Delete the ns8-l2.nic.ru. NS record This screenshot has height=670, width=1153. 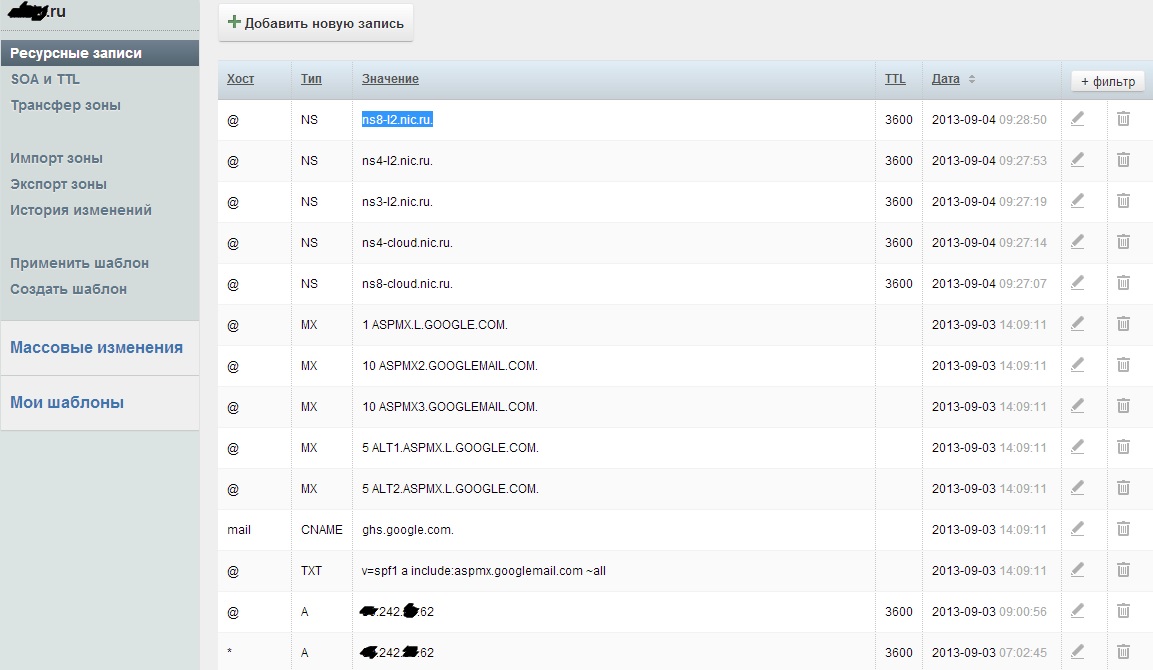pos(1123,118)
